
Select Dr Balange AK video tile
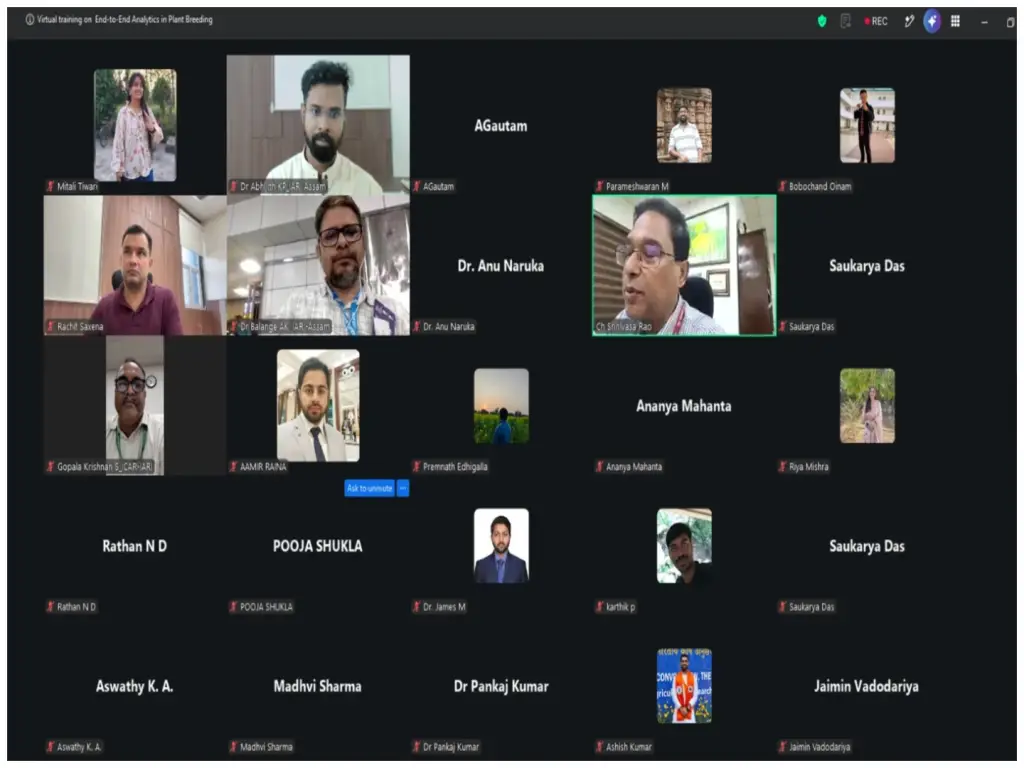click(318, 265)
